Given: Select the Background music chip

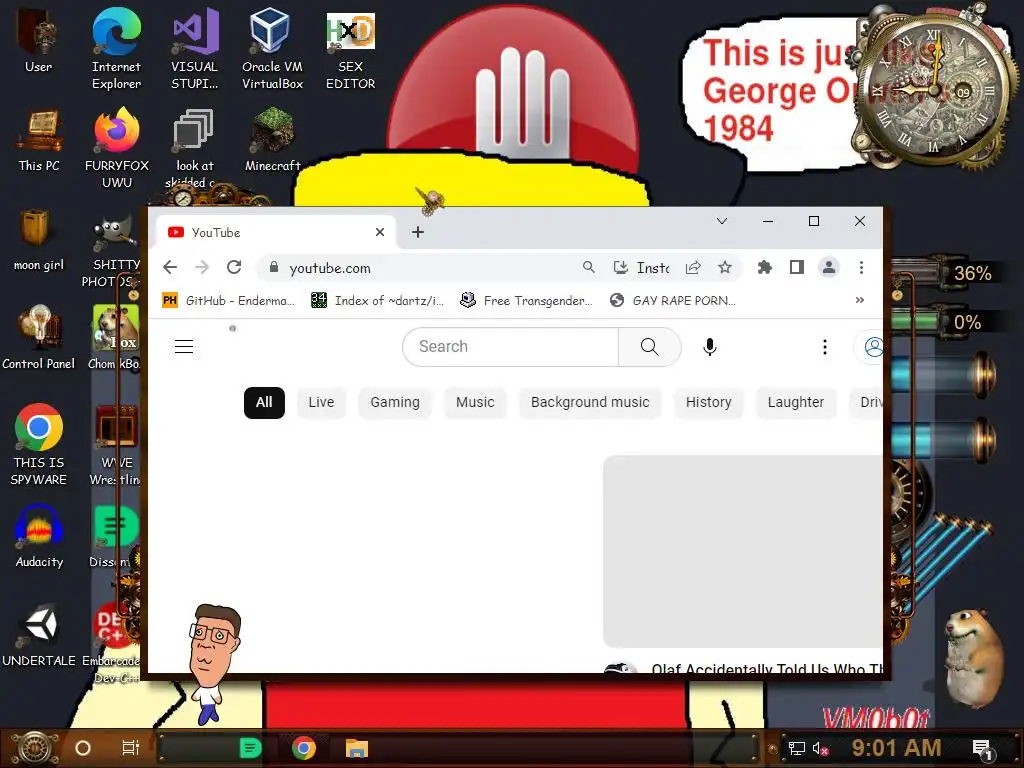Looking at the screenshot, I should coord(590,402).
